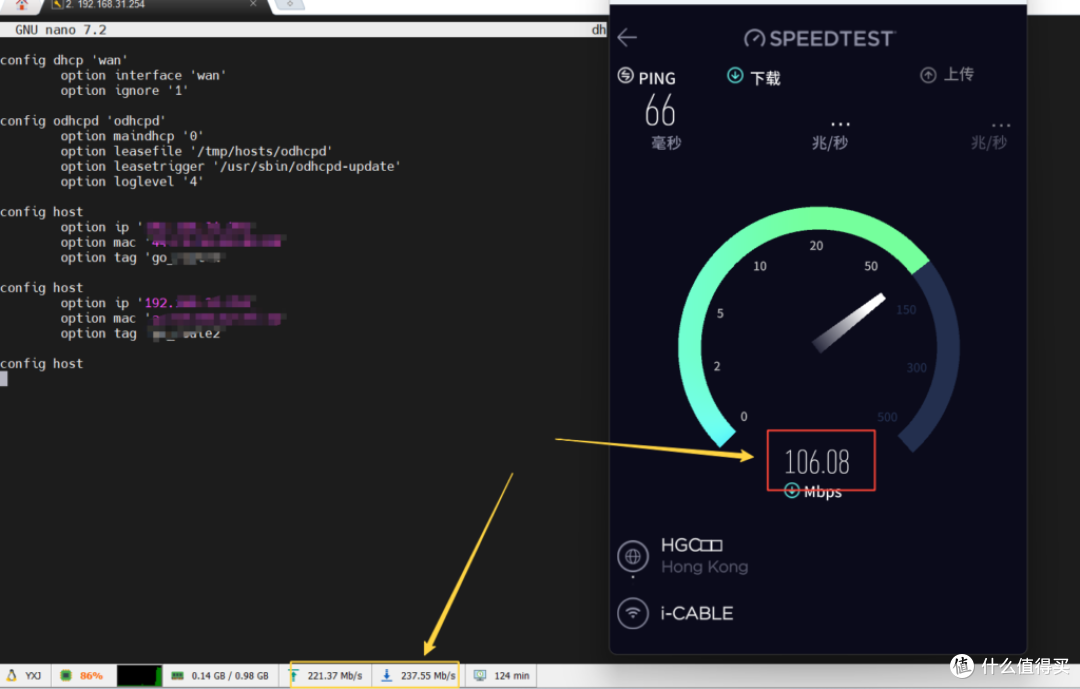Click the leasefile '/tmp/hosts/odhcpd' line
1080x689 pixels.
point(196,151)
